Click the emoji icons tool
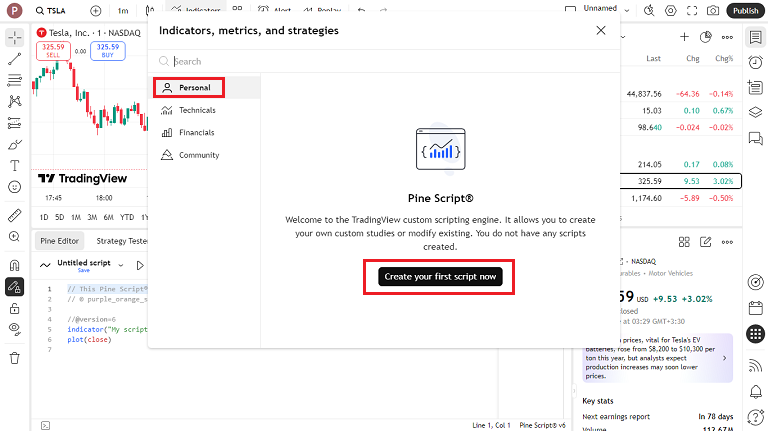768x431 pixels. click(x=15, y=187)
